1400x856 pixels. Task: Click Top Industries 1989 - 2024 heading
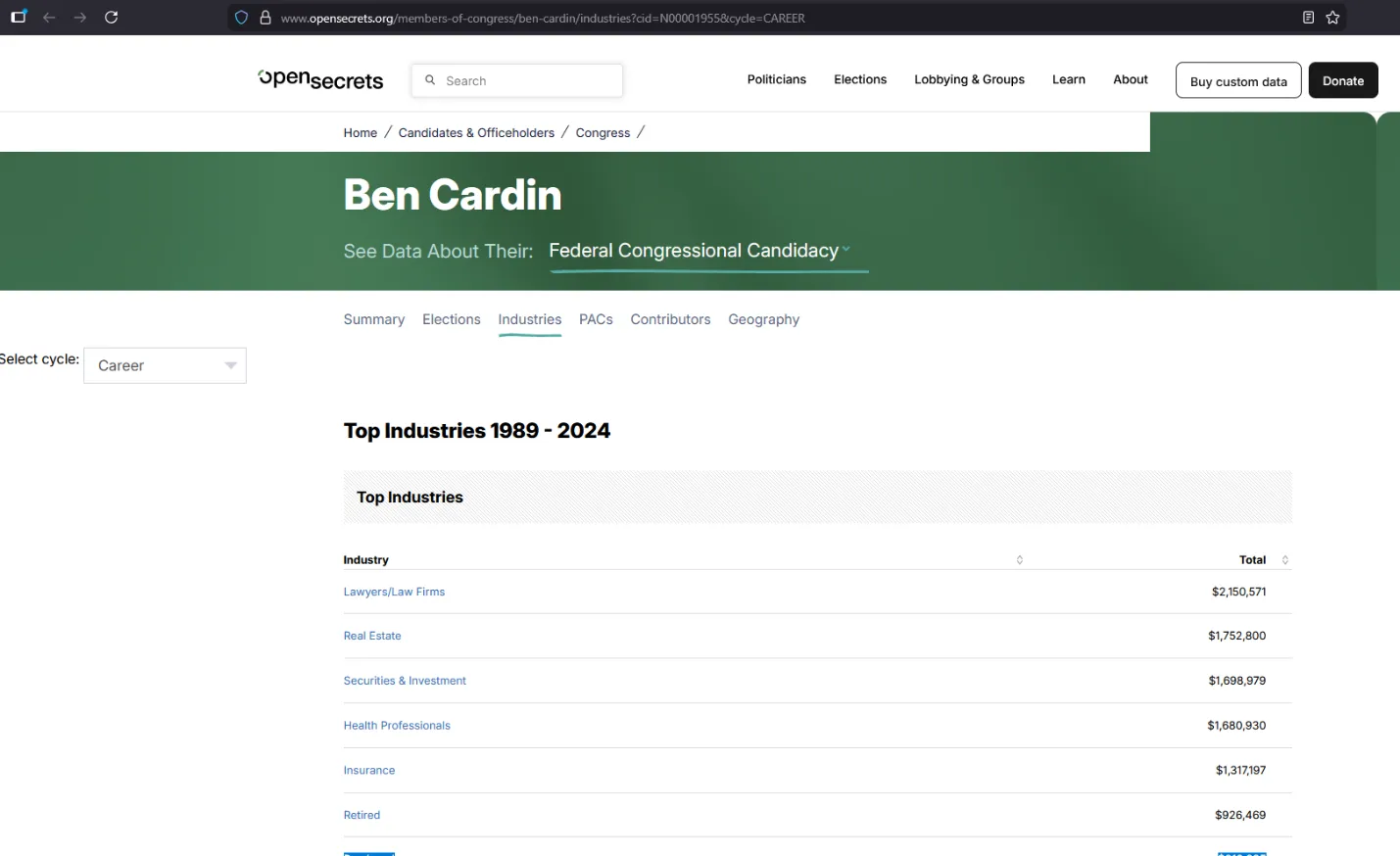coord(477,431)
